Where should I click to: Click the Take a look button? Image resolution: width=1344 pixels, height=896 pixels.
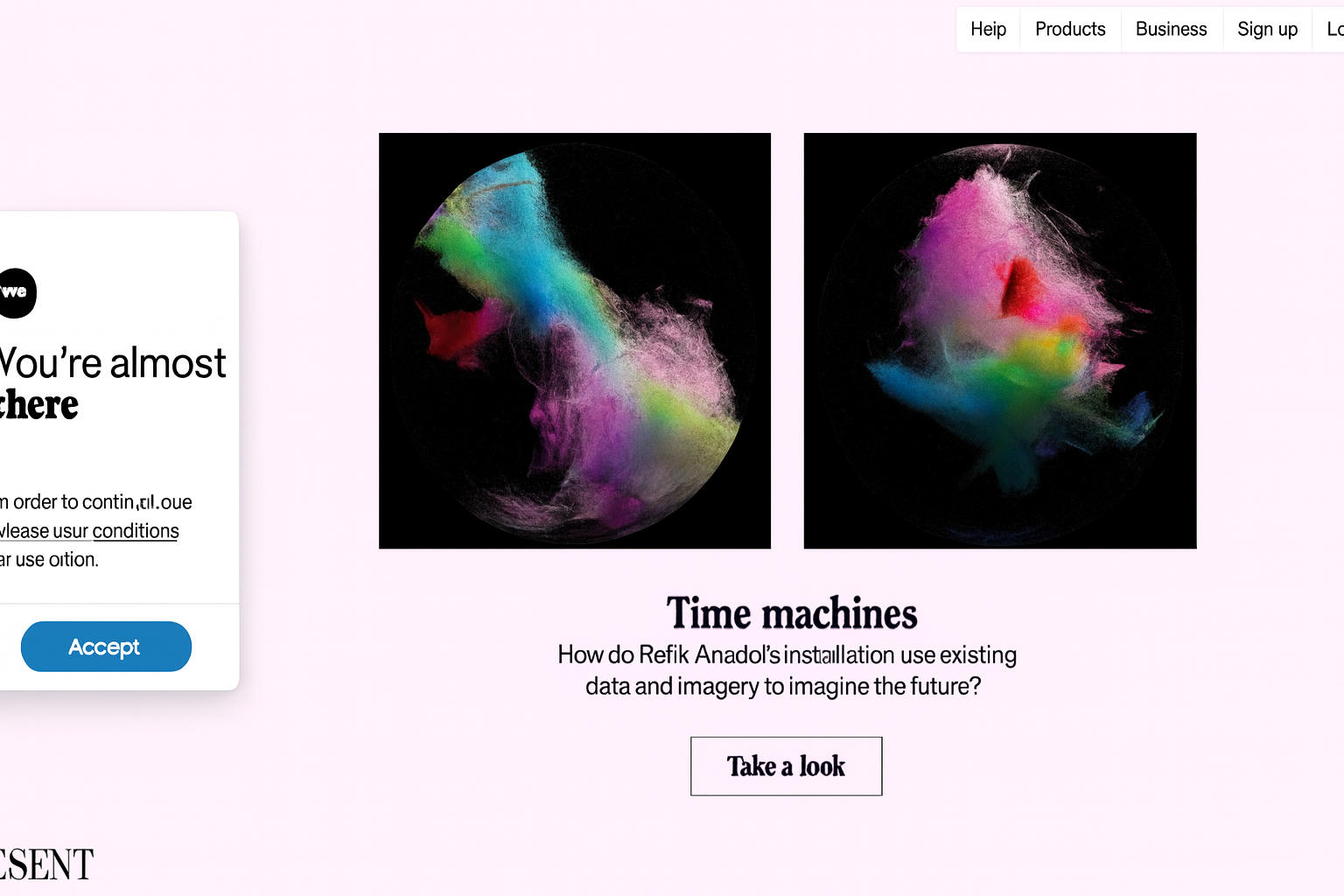point(786,766)
